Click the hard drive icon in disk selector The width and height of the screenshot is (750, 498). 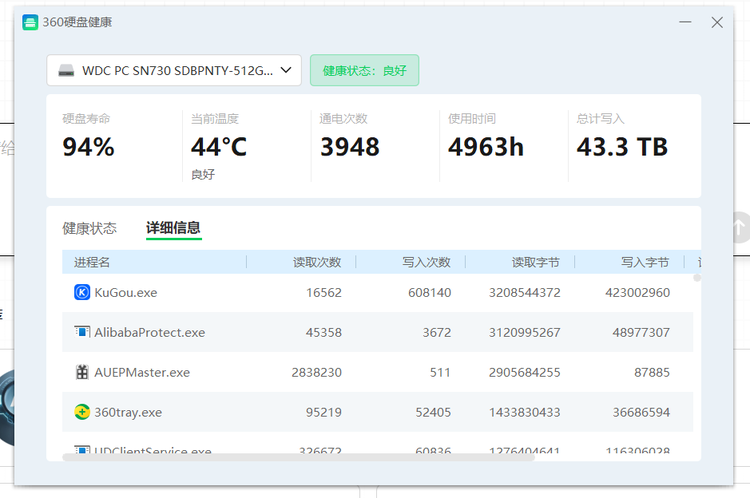tap(66, 71)
